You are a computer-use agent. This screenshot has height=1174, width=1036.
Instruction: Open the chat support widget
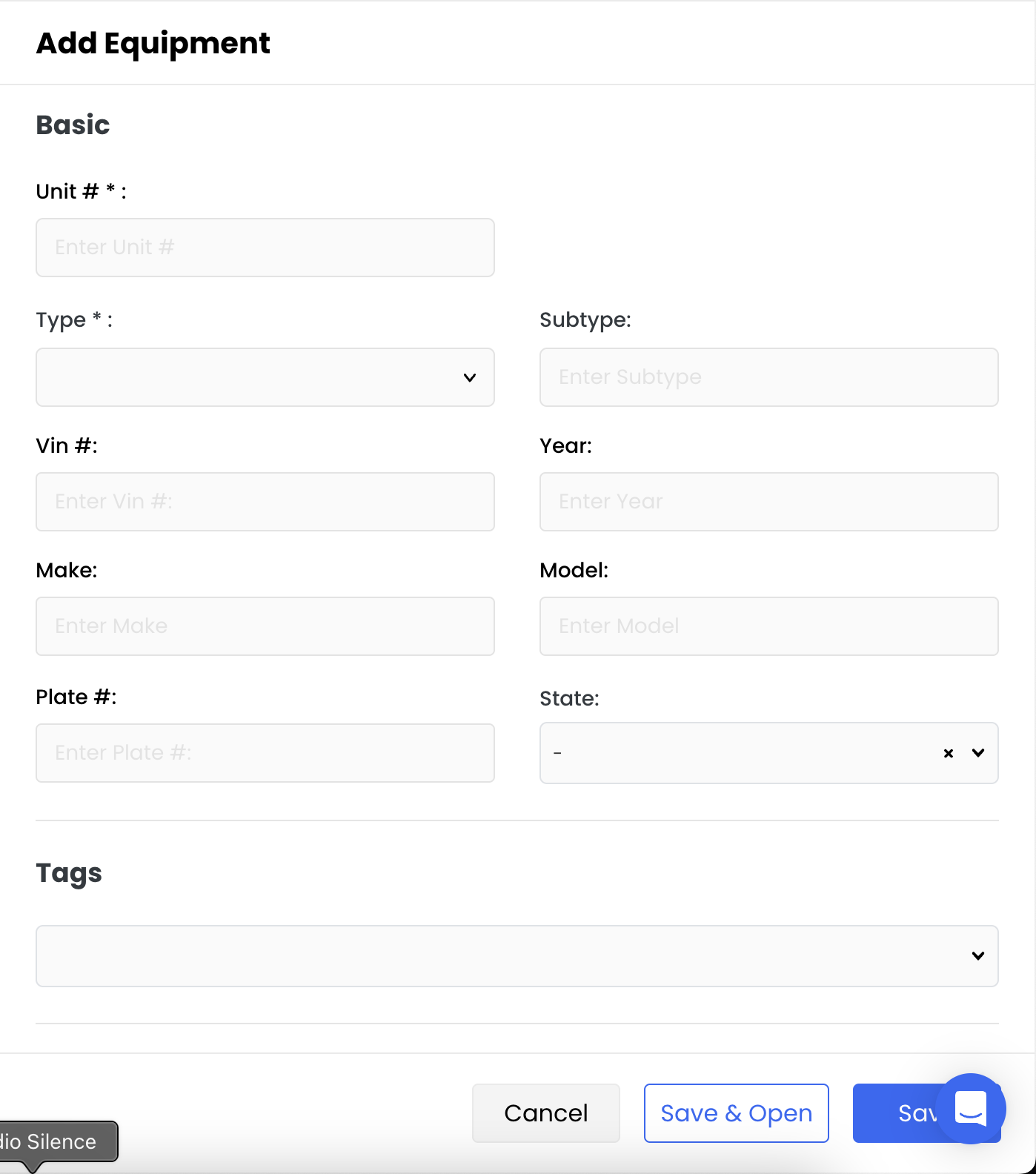pos(970,1109)
